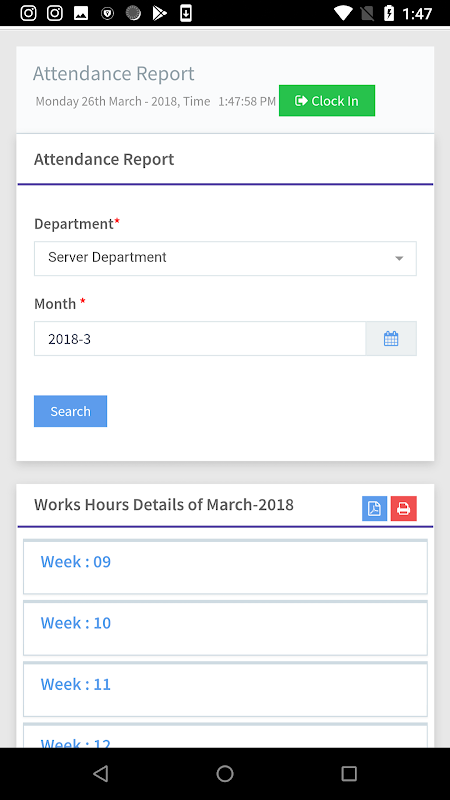Screen dimensions: 450x800
Task: Tap the Android home navigation button
Action: 225,773
